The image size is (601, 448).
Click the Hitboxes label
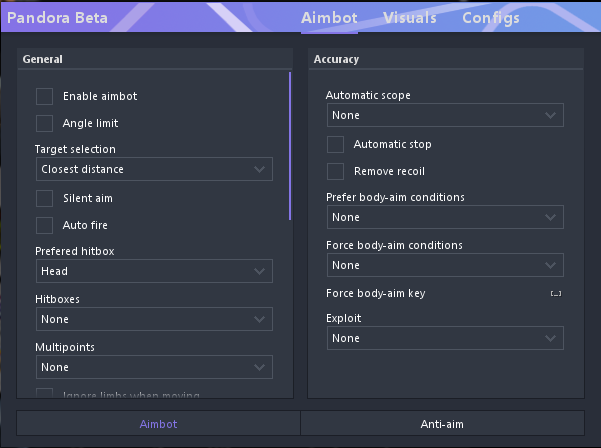(57, 299)
